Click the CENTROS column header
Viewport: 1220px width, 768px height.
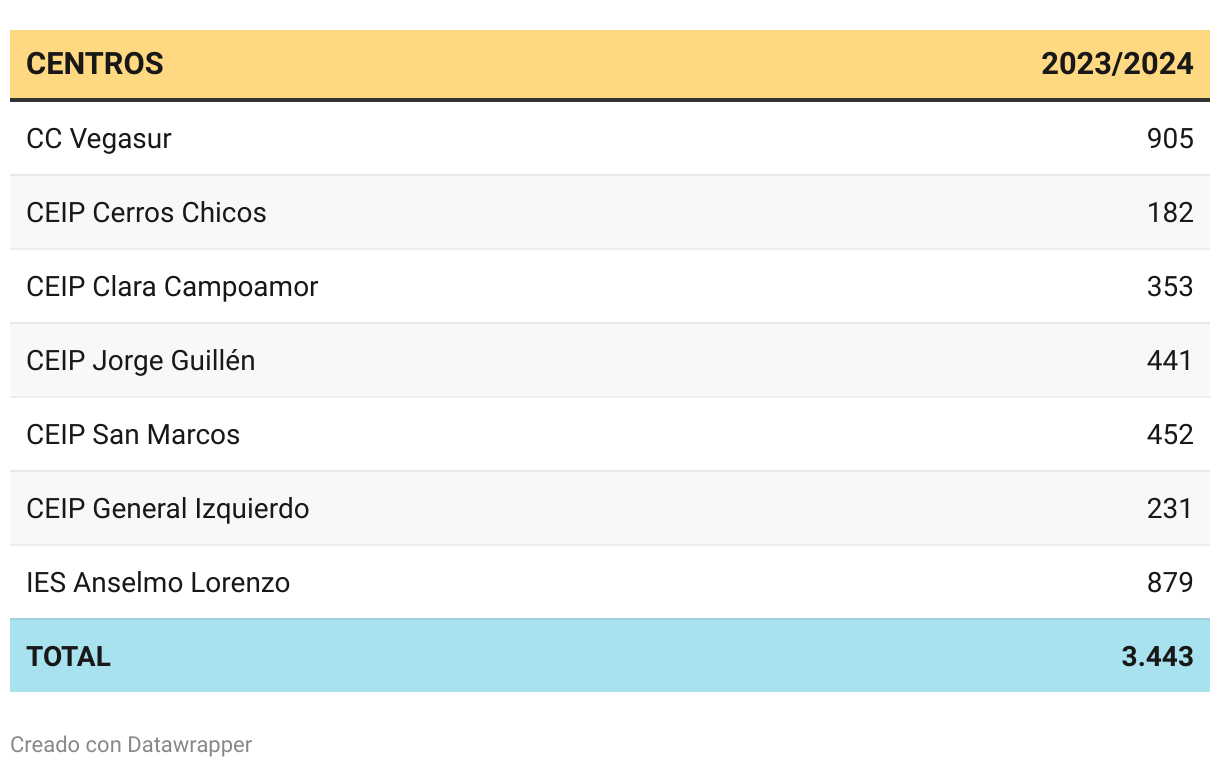95,64
